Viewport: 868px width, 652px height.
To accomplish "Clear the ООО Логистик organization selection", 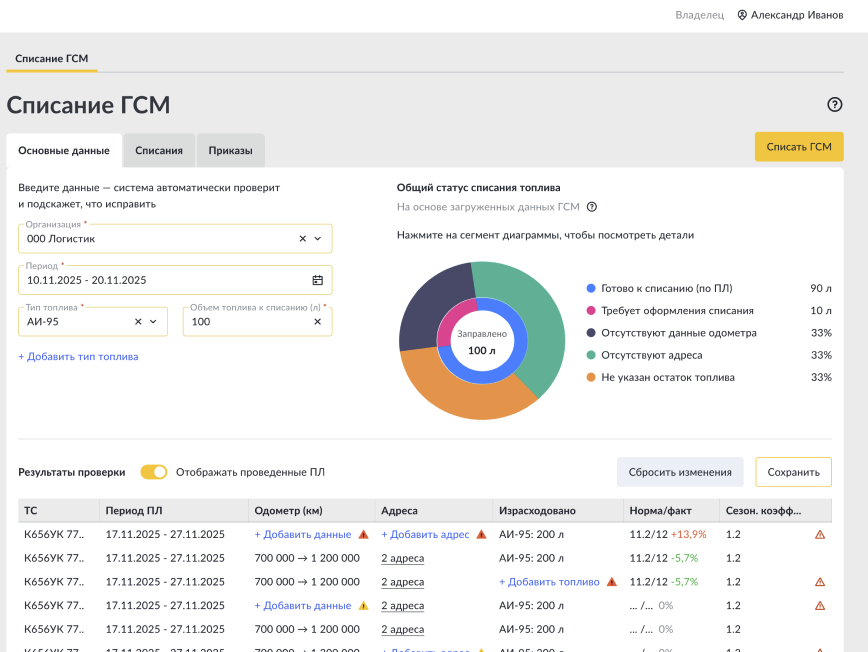I will 303,239.
